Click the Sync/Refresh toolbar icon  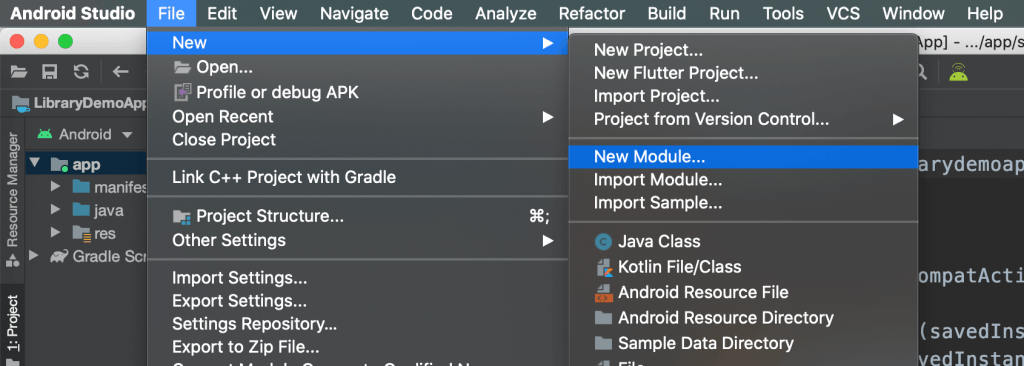click(81, 71)
